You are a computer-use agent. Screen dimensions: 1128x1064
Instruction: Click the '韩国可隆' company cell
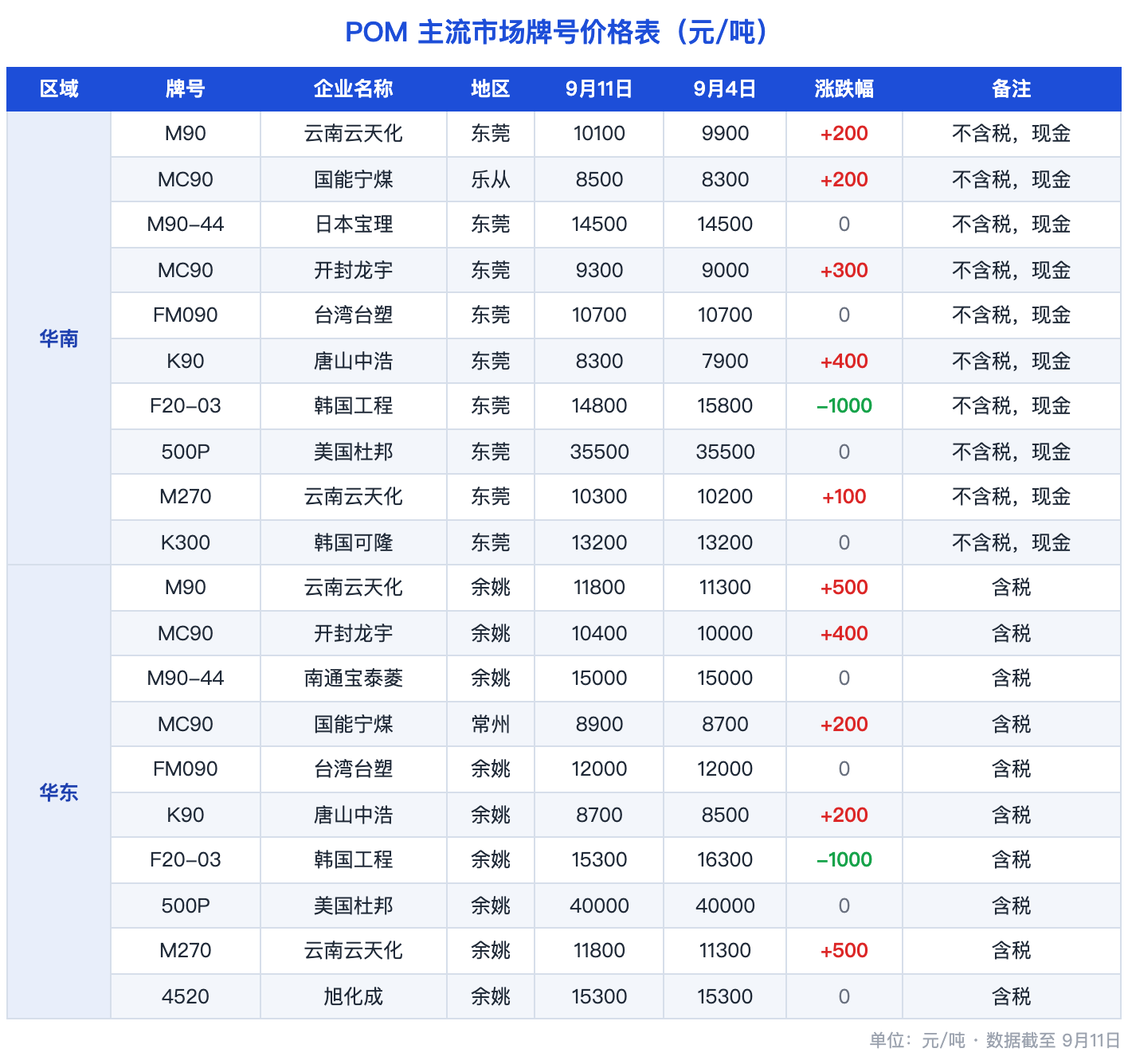point(354,542)
